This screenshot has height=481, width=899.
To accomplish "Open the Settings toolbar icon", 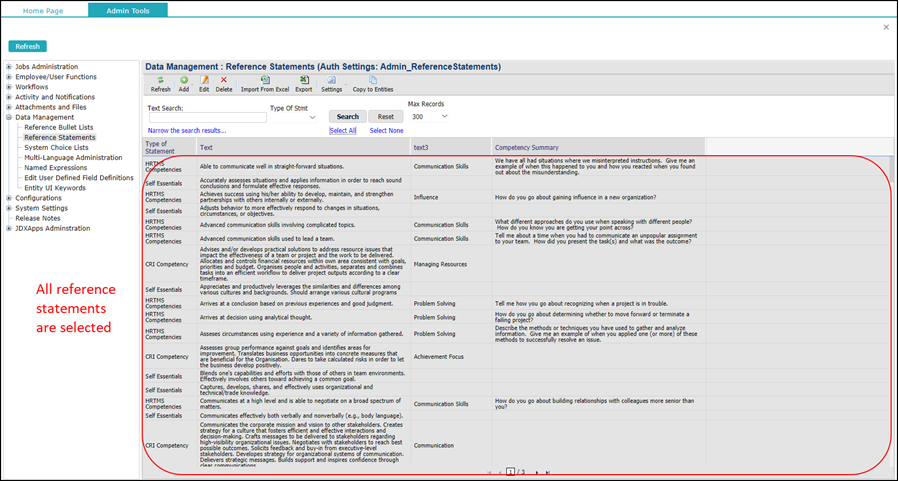I will pyautogui.click(x=331, y=80).
